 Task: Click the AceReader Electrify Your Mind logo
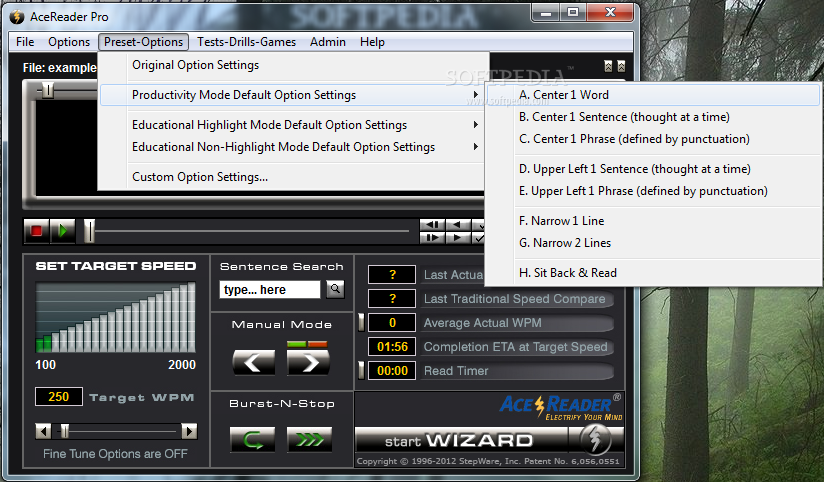561,407
